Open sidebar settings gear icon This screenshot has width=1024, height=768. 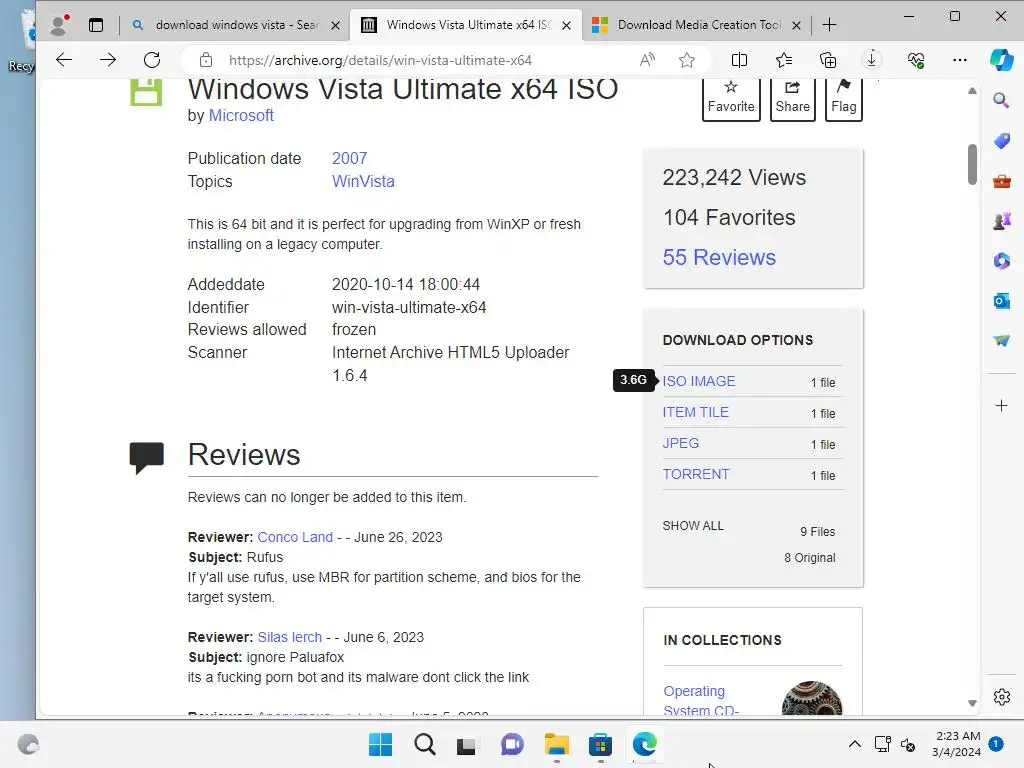coord(1001,697)
